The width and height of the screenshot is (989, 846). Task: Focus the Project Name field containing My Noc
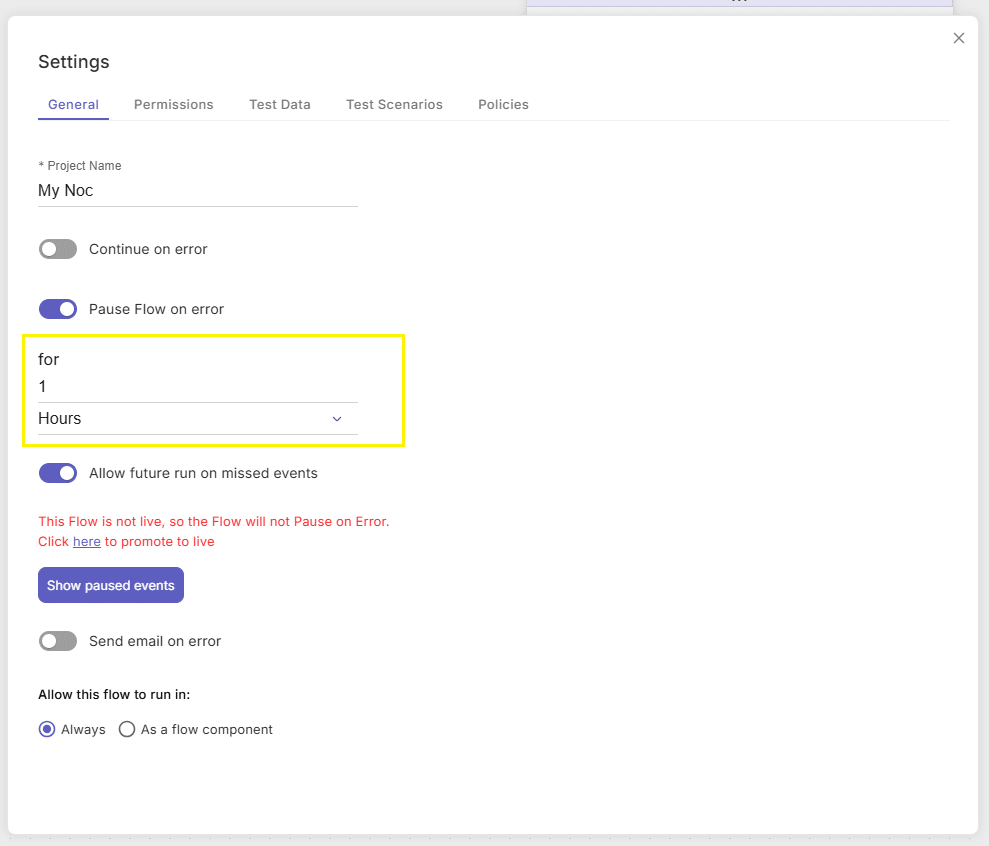[197, 191]
